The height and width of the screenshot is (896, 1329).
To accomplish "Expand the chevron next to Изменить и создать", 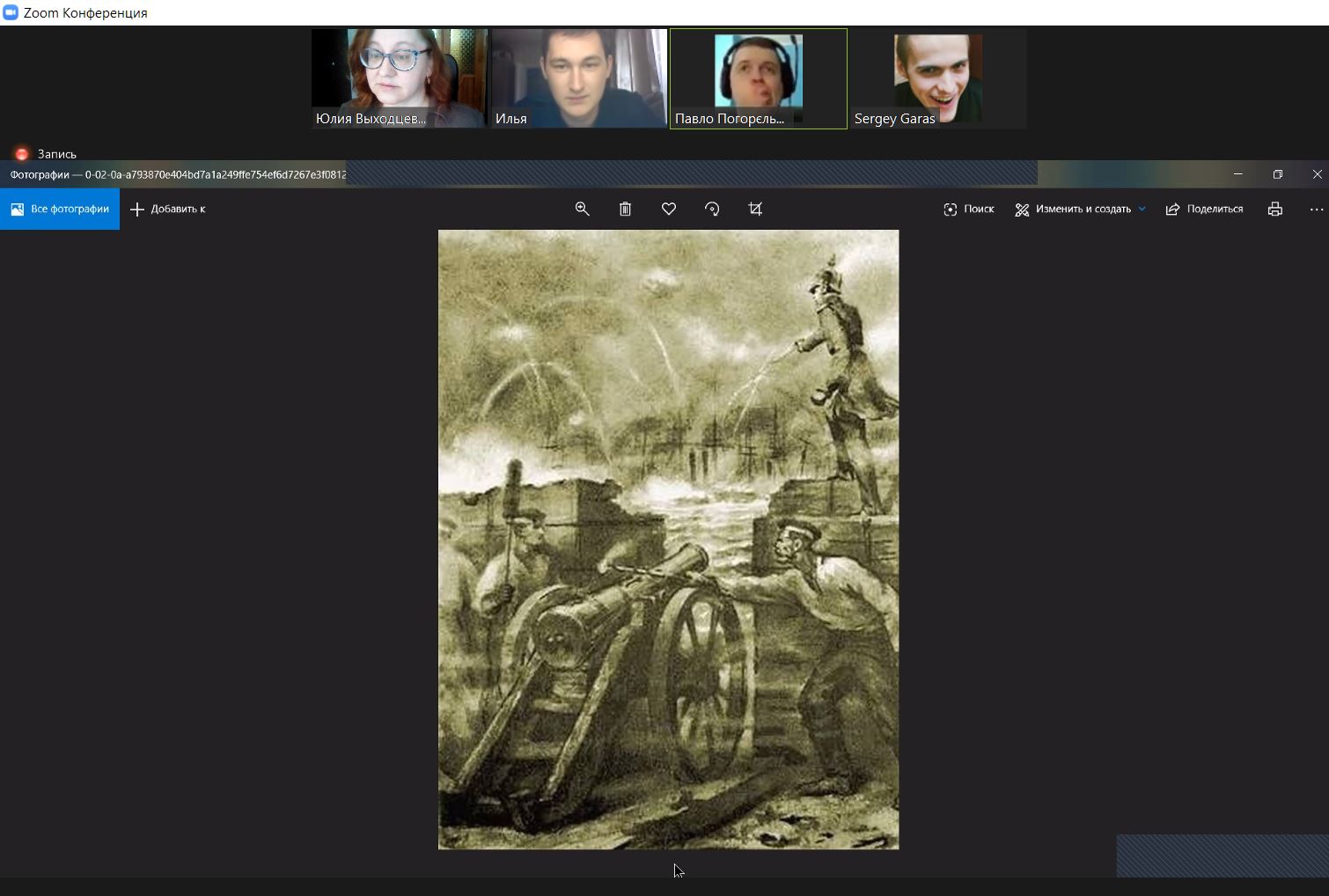I will [1142, 209].
